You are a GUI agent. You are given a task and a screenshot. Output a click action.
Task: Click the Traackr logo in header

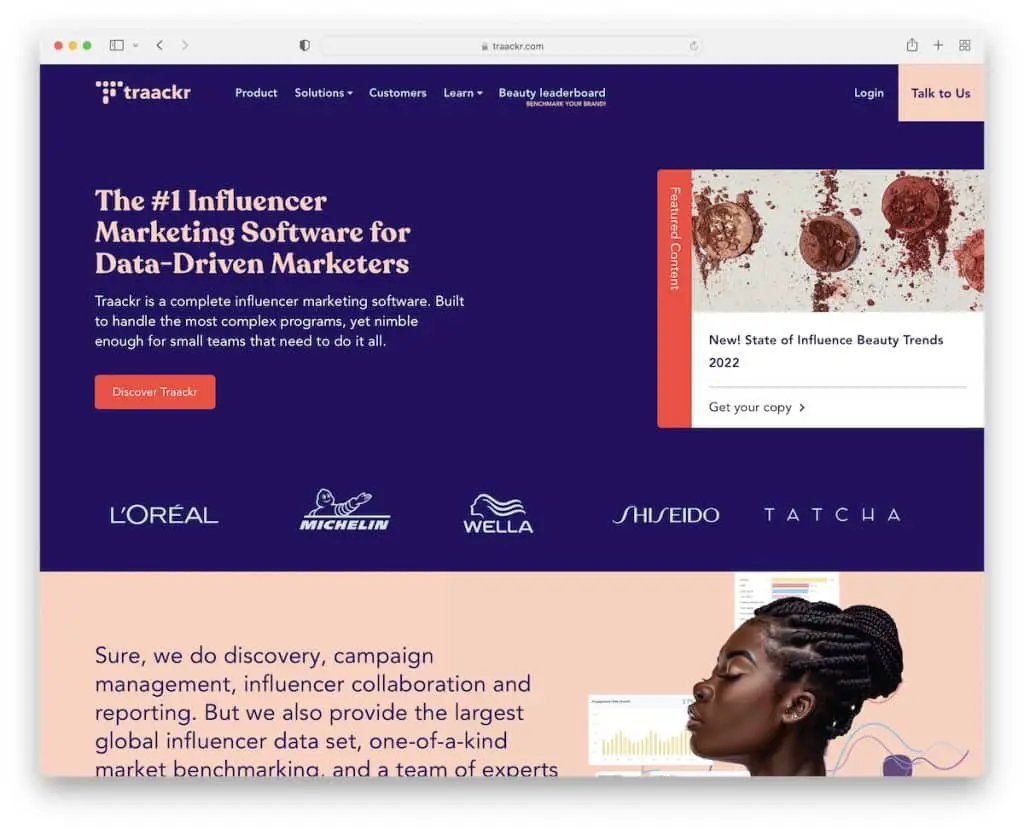pos(143,93)
